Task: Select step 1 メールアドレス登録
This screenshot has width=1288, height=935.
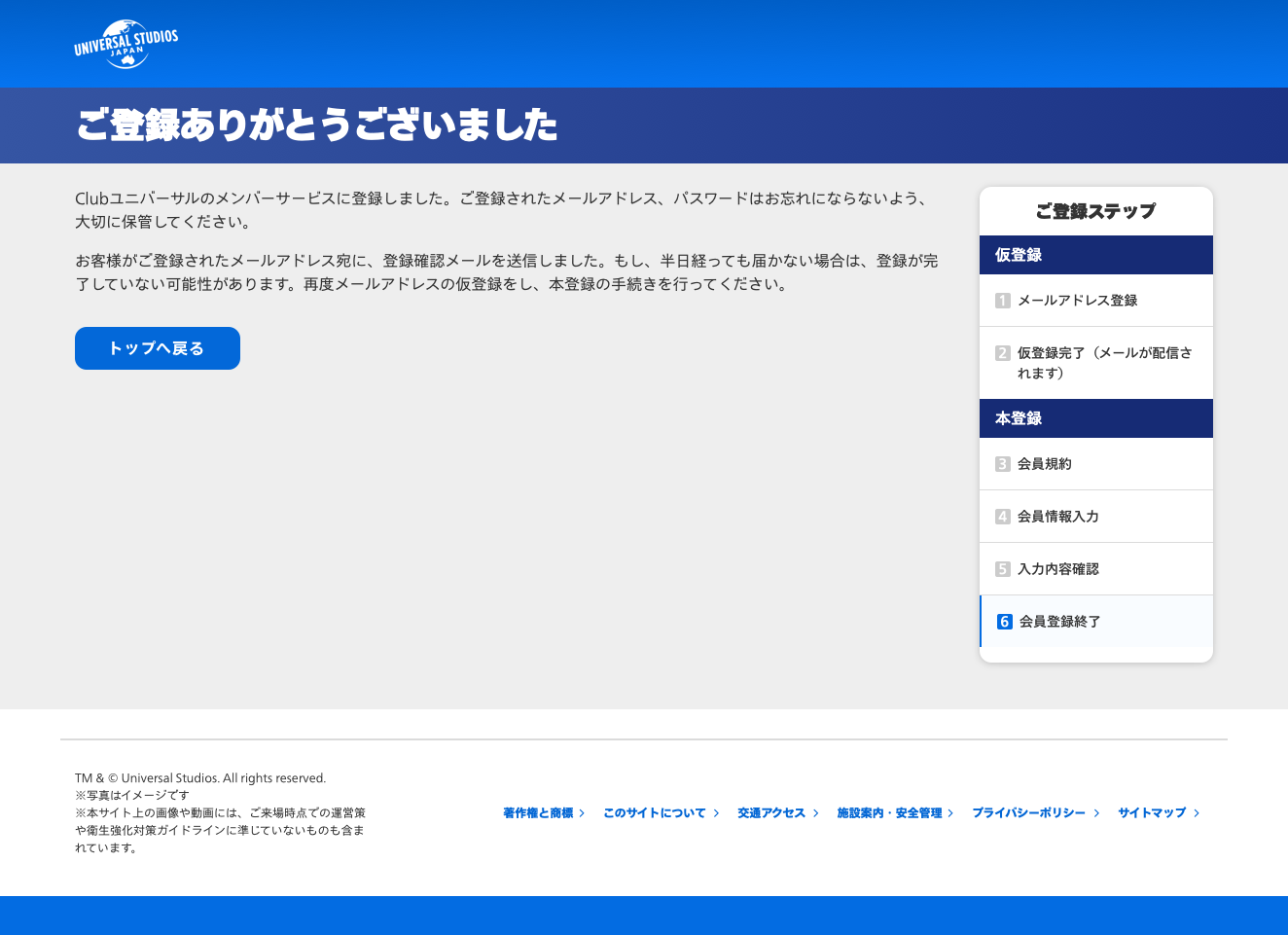Action: [x=1096, y=301]
